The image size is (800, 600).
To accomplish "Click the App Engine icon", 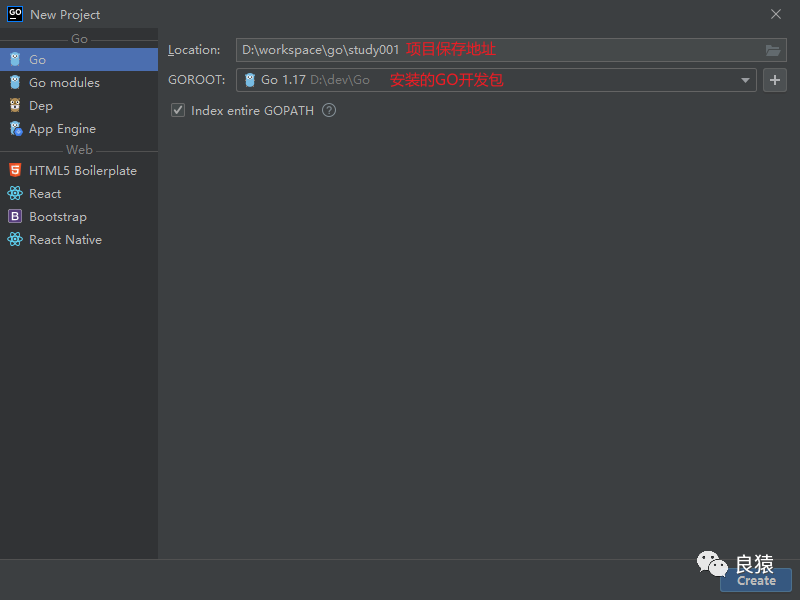I will pos(15,129).
